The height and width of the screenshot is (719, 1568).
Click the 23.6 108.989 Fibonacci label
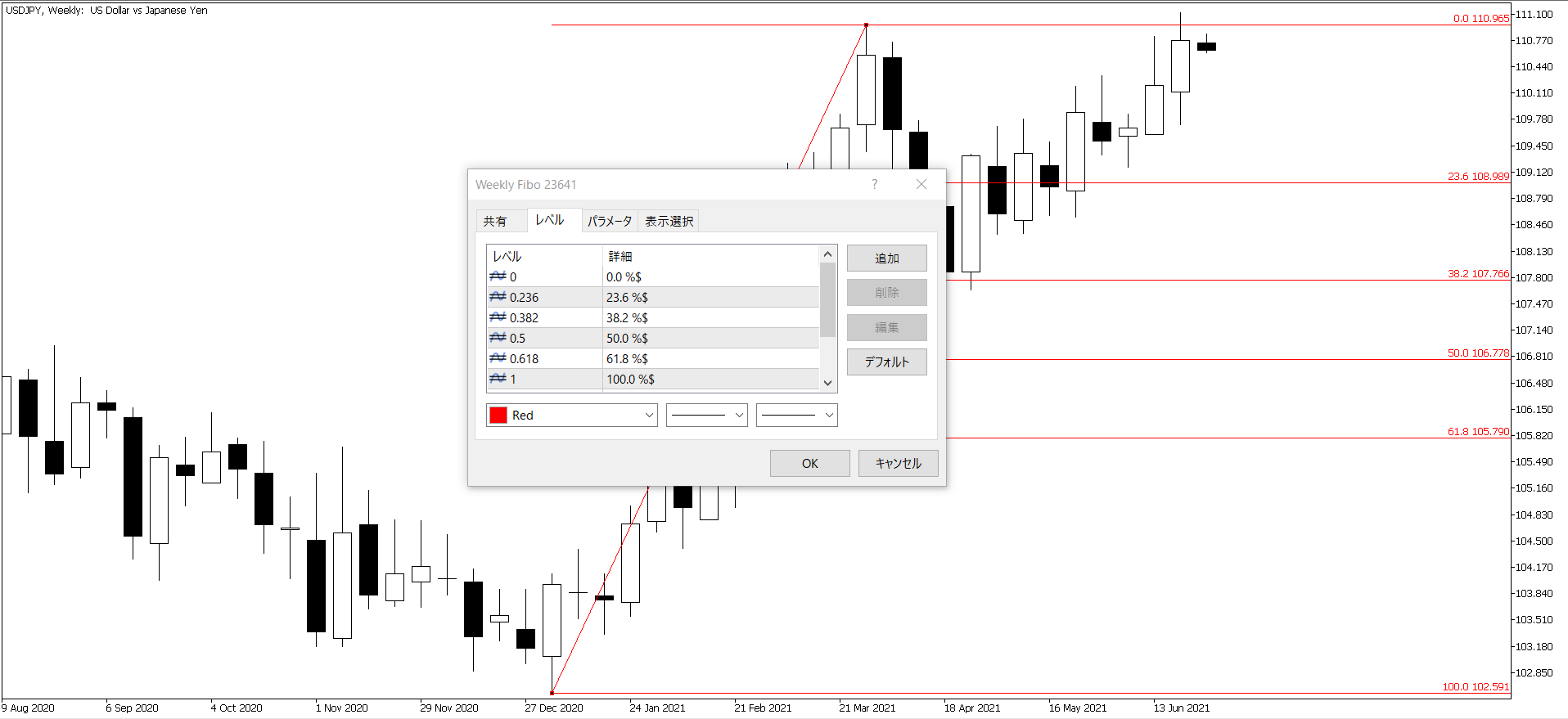click(1478, 176)
